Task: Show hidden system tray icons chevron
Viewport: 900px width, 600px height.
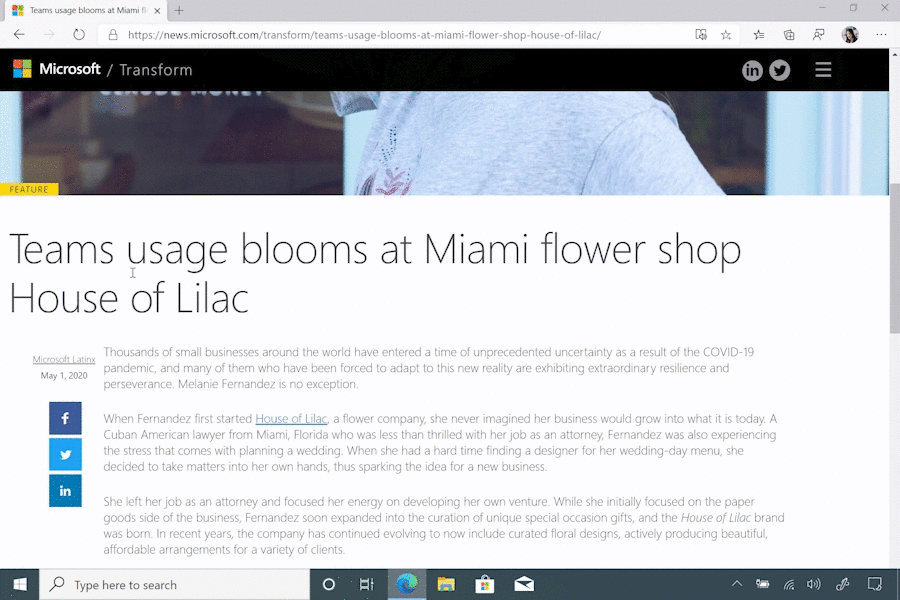Action: coord(736,584)
